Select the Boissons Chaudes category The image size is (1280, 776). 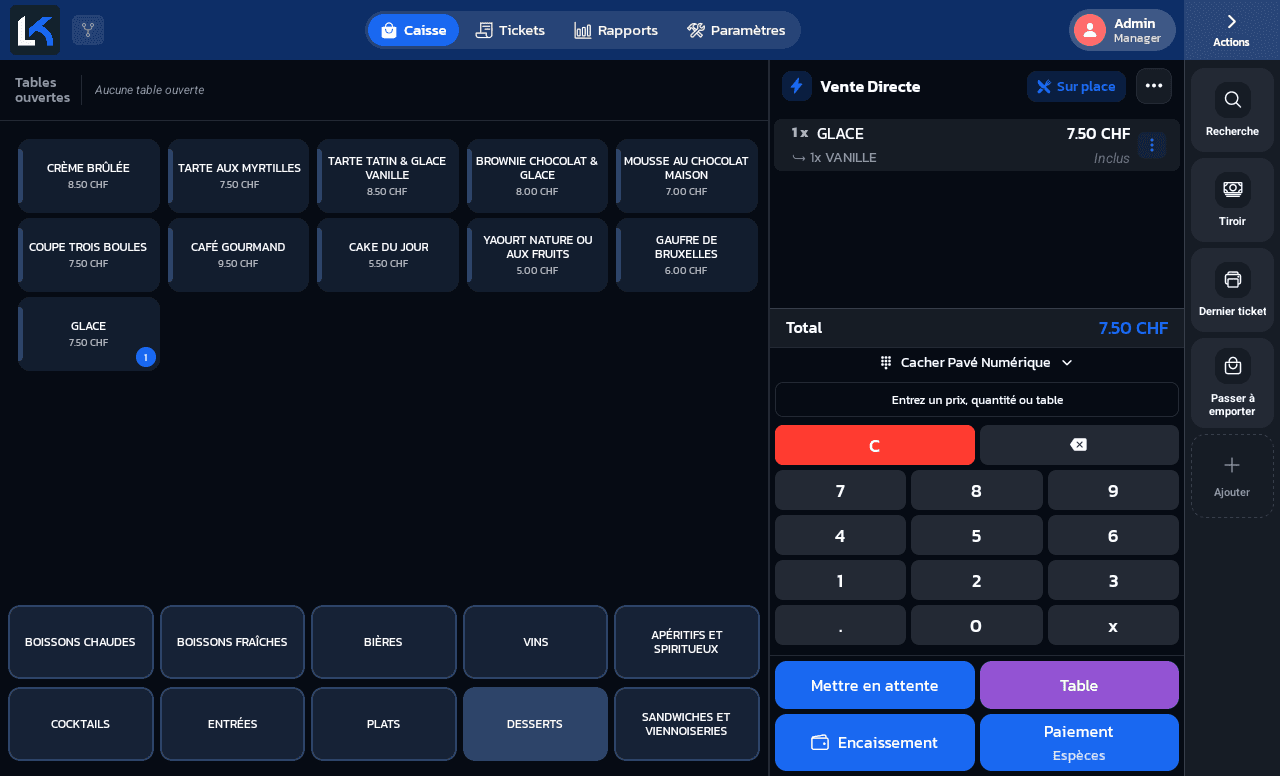click(81, 642)
